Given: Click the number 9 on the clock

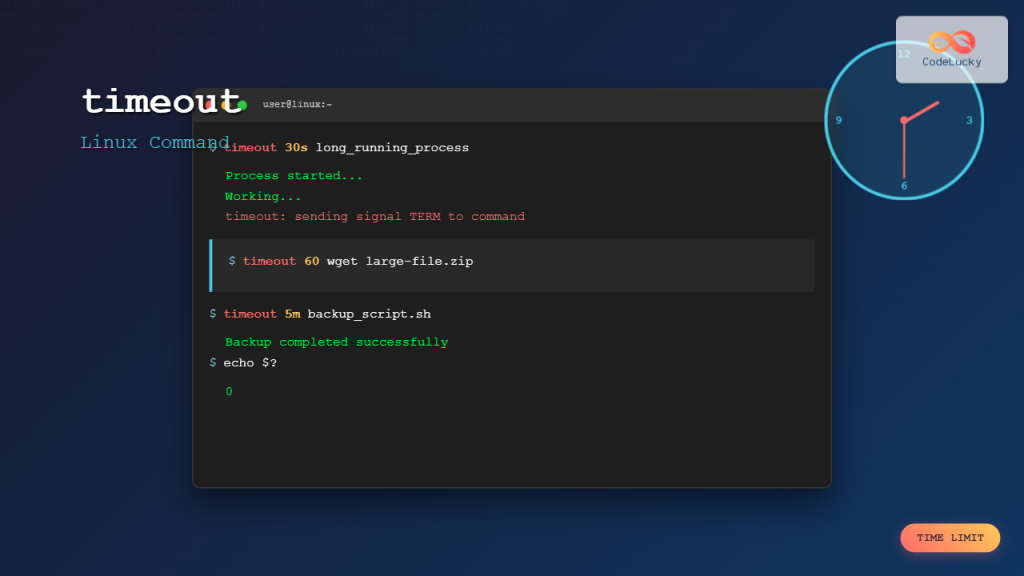Looking at the screenshot, I should click(839, 120).
